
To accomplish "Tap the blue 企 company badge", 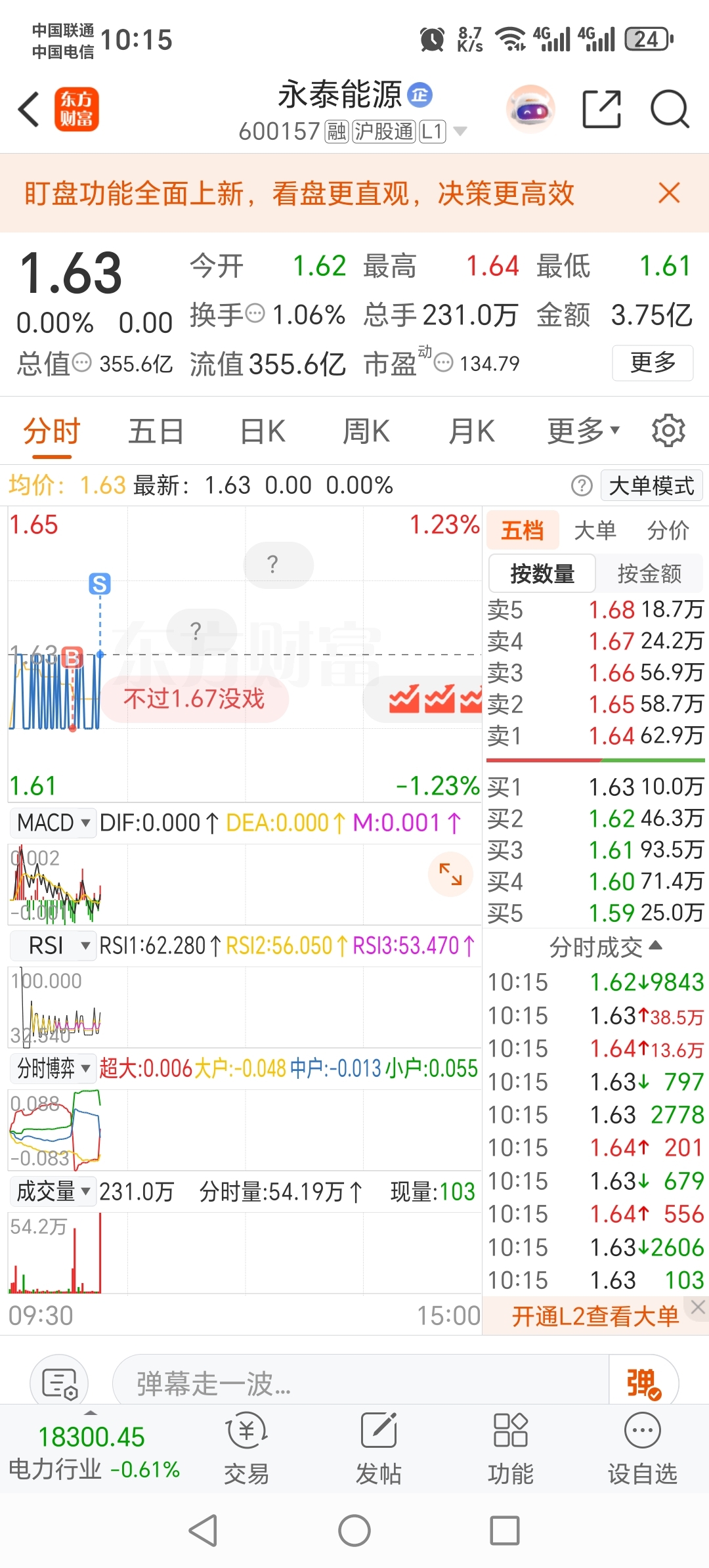I will coord(420,95).
